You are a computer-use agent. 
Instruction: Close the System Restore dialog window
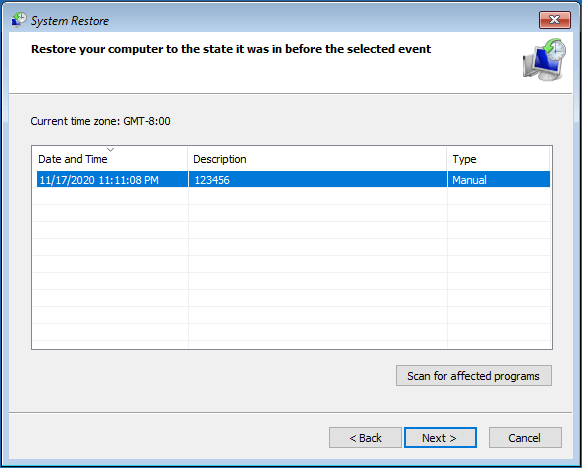pyautogui.click(x=555, y=20)
